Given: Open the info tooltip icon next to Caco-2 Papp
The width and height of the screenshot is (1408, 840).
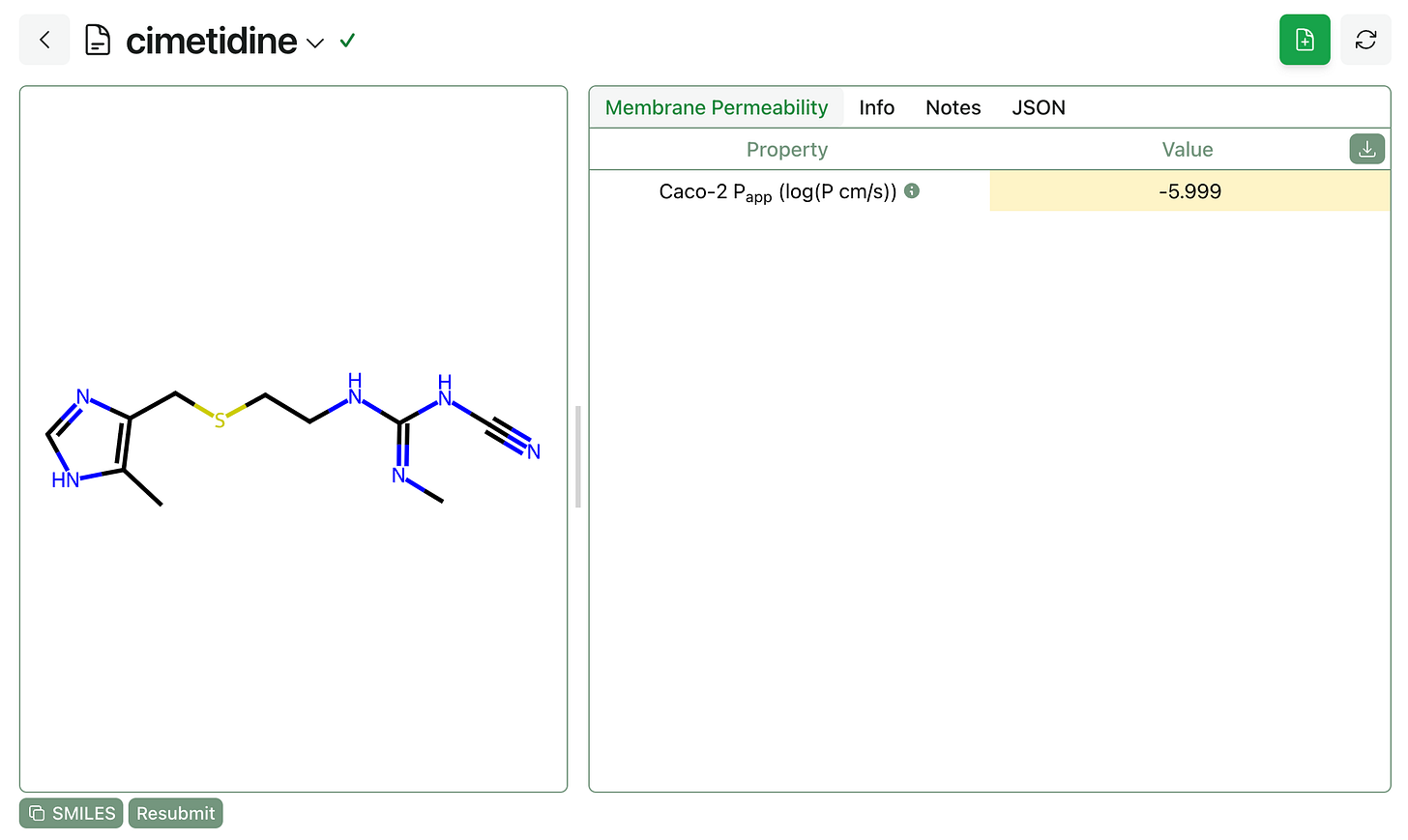Looking at the screenshot, I should click(x=910, y=190).
